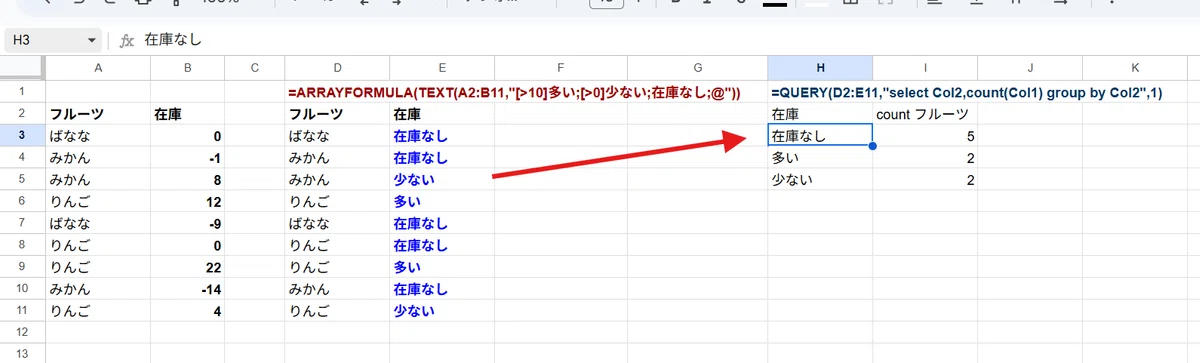Image resolution: width=1200 pixels, height=363 pixels.
Task: Select column J header
Action: (1030, 68)
